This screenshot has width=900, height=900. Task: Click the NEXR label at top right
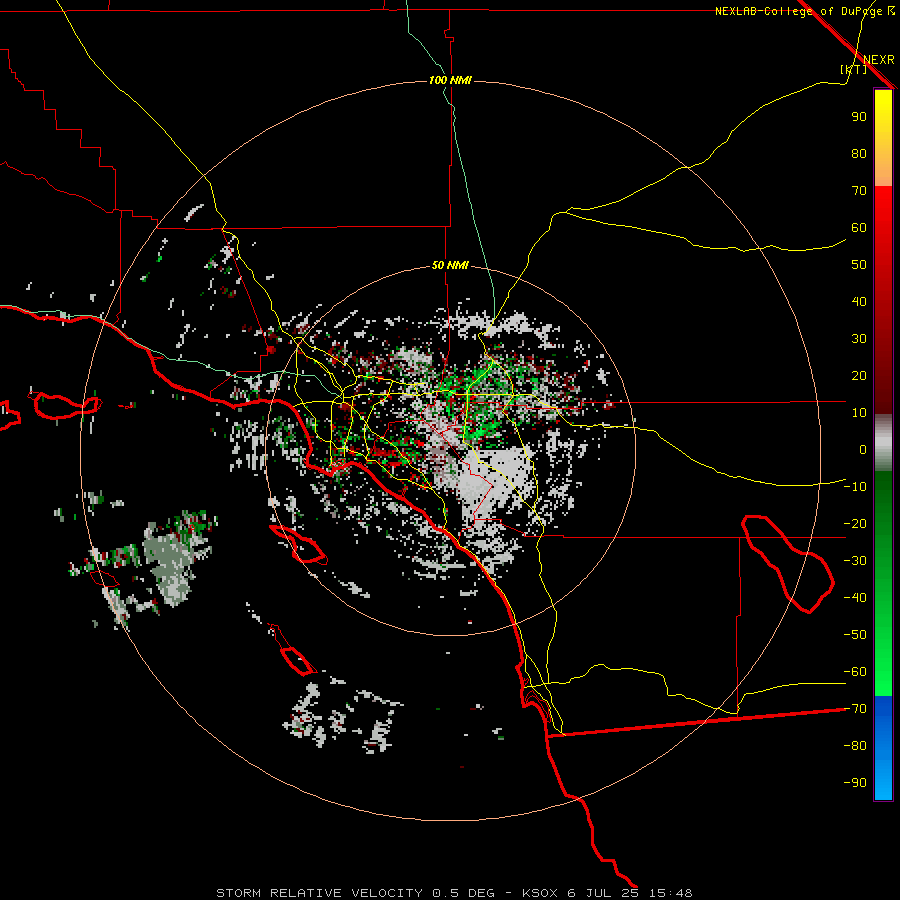[x=879, y=60]
